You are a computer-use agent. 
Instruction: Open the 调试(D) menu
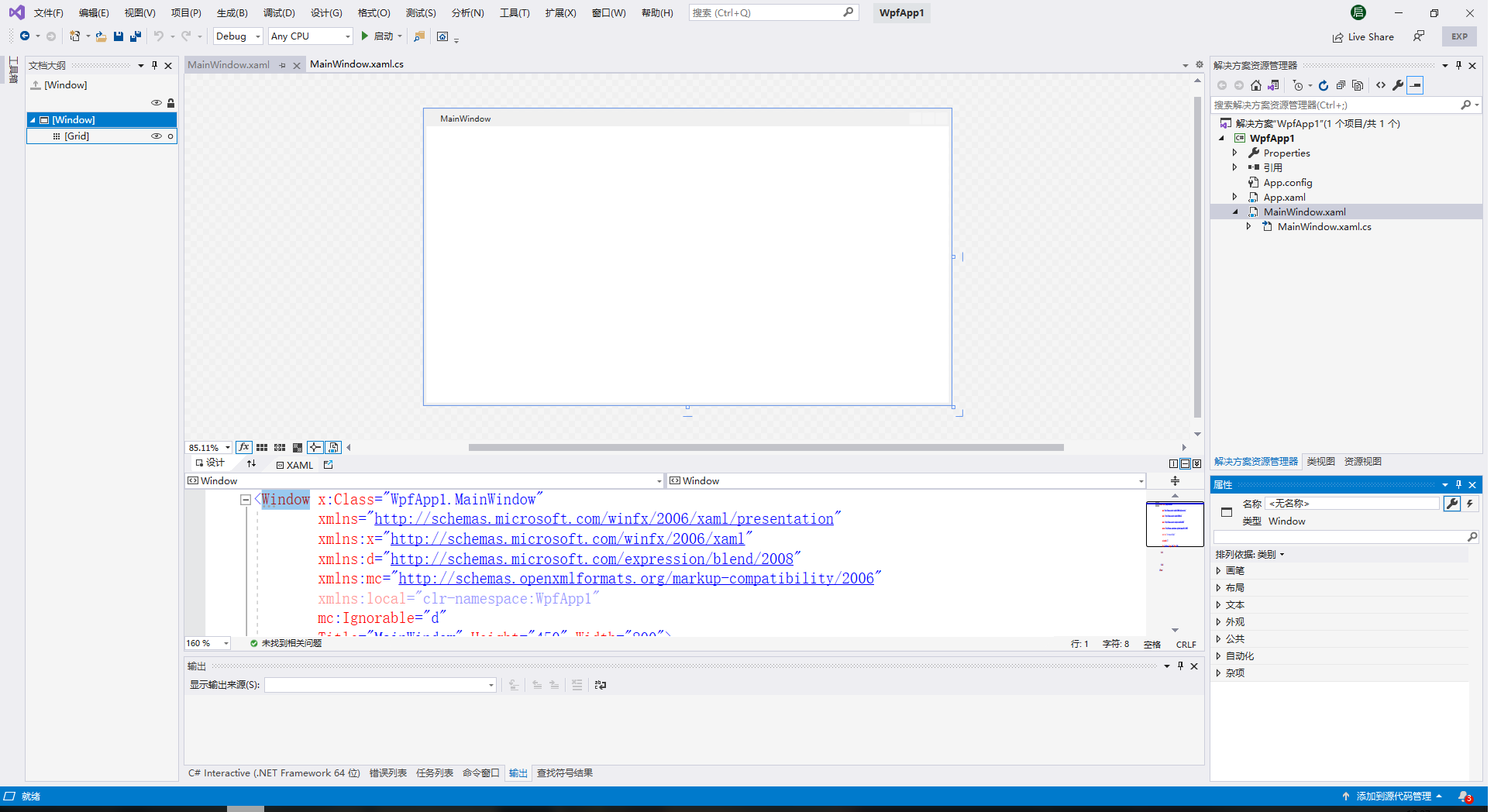(x=280, y=12)
